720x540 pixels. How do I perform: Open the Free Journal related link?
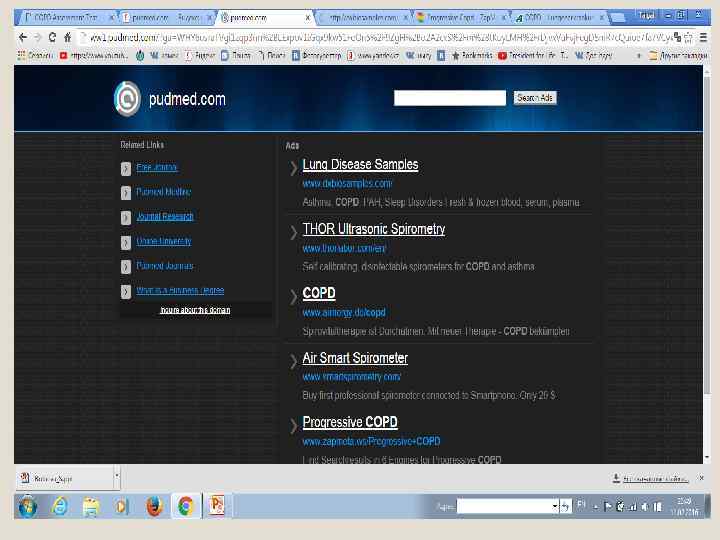(x=157, y=167)
